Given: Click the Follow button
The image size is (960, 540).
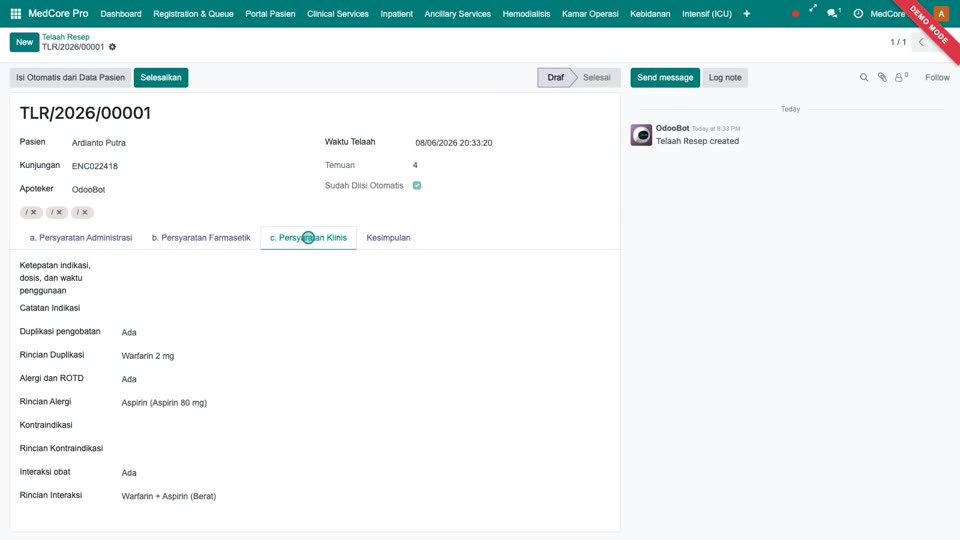Looking at the screenshot, I should coord(937,77).
